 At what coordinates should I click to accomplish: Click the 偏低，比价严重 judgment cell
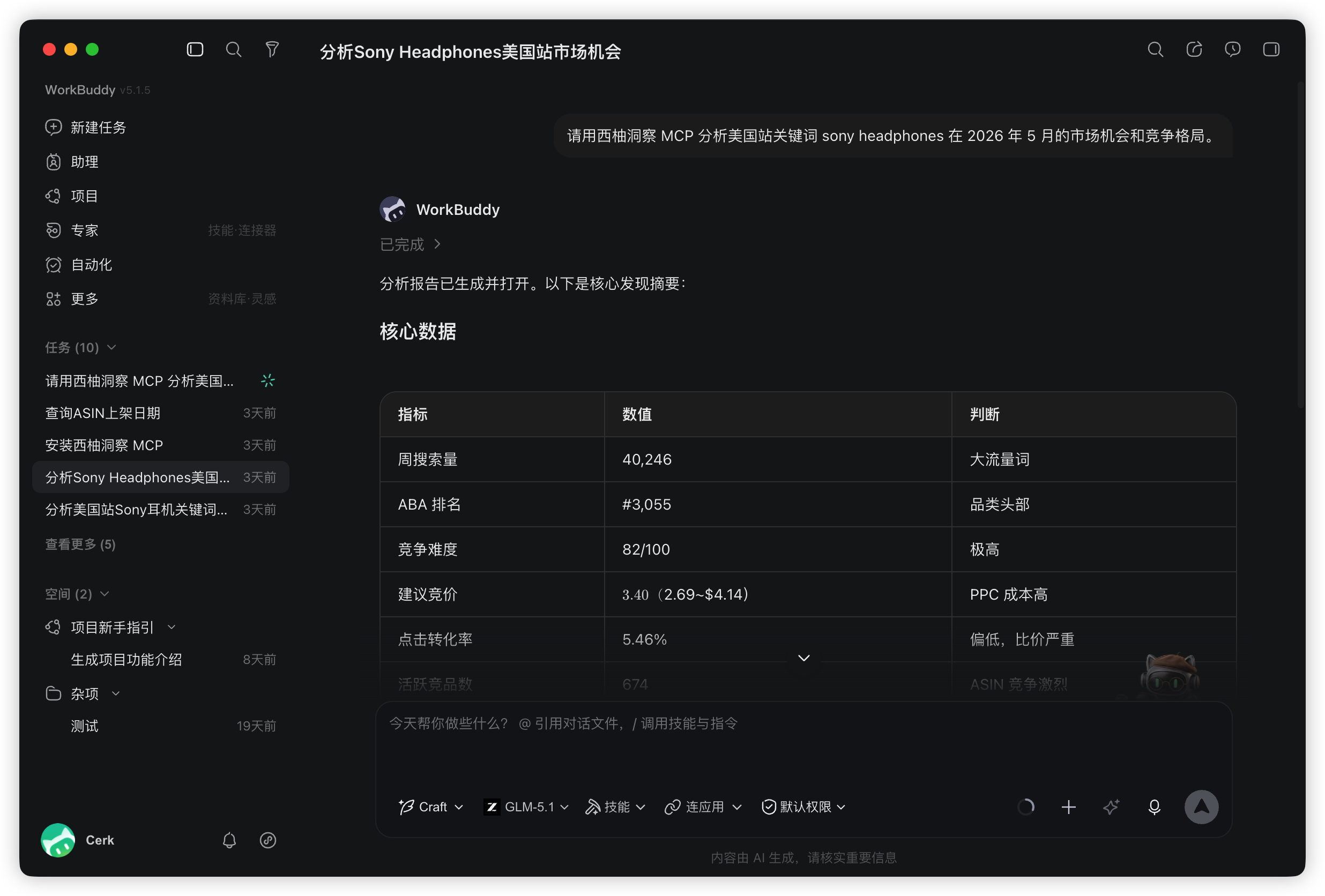click(x=1093, y=639)
